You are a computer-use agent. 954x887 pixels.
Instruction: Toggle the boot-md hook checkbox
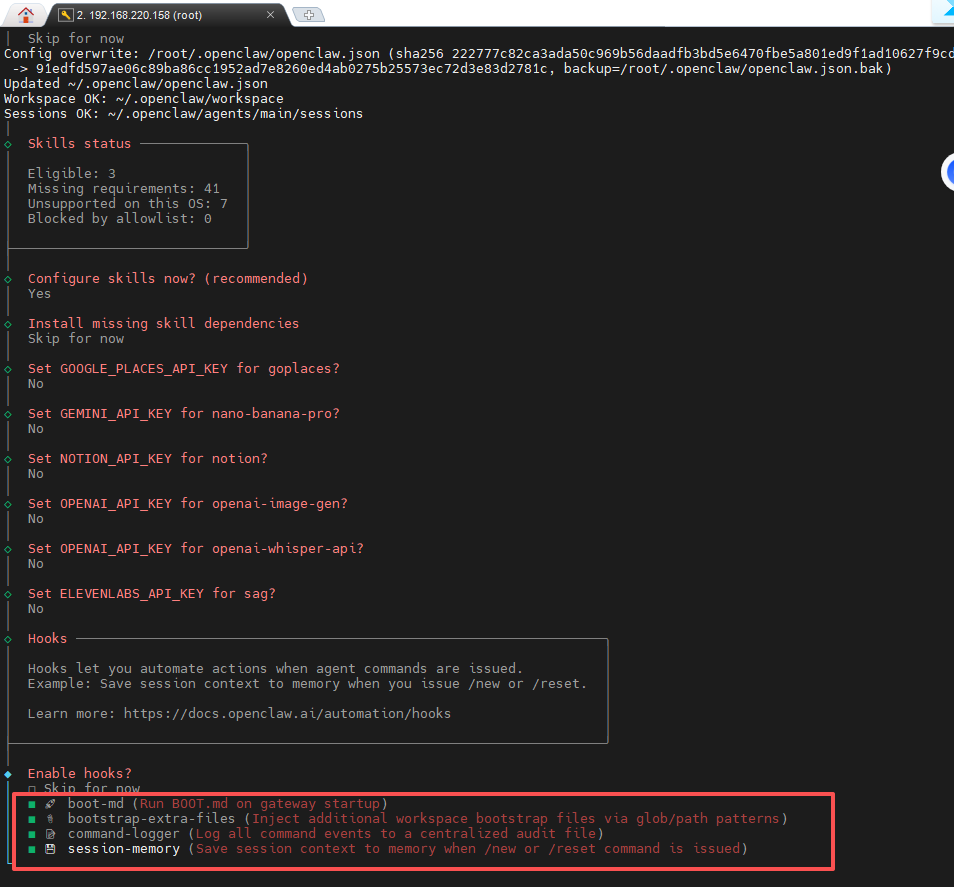point(32,804)
